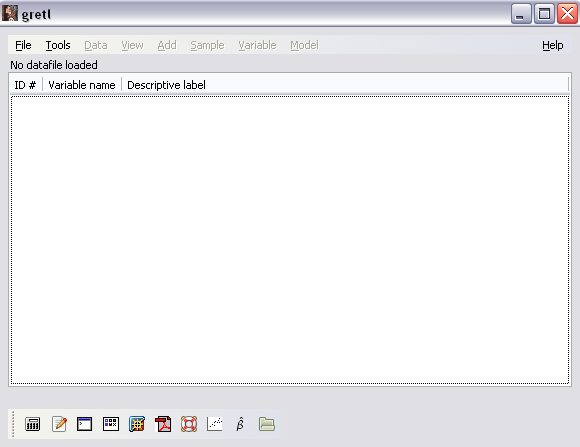
Task: Open the OLS beta-hat model icon
Action: (x=240, y=424)
